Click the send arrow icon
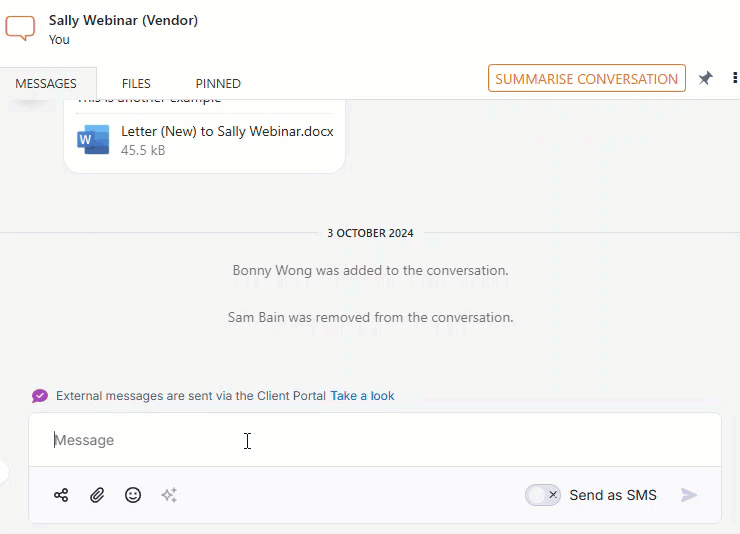This screenshot has width=740, height=534. point(689,495)
